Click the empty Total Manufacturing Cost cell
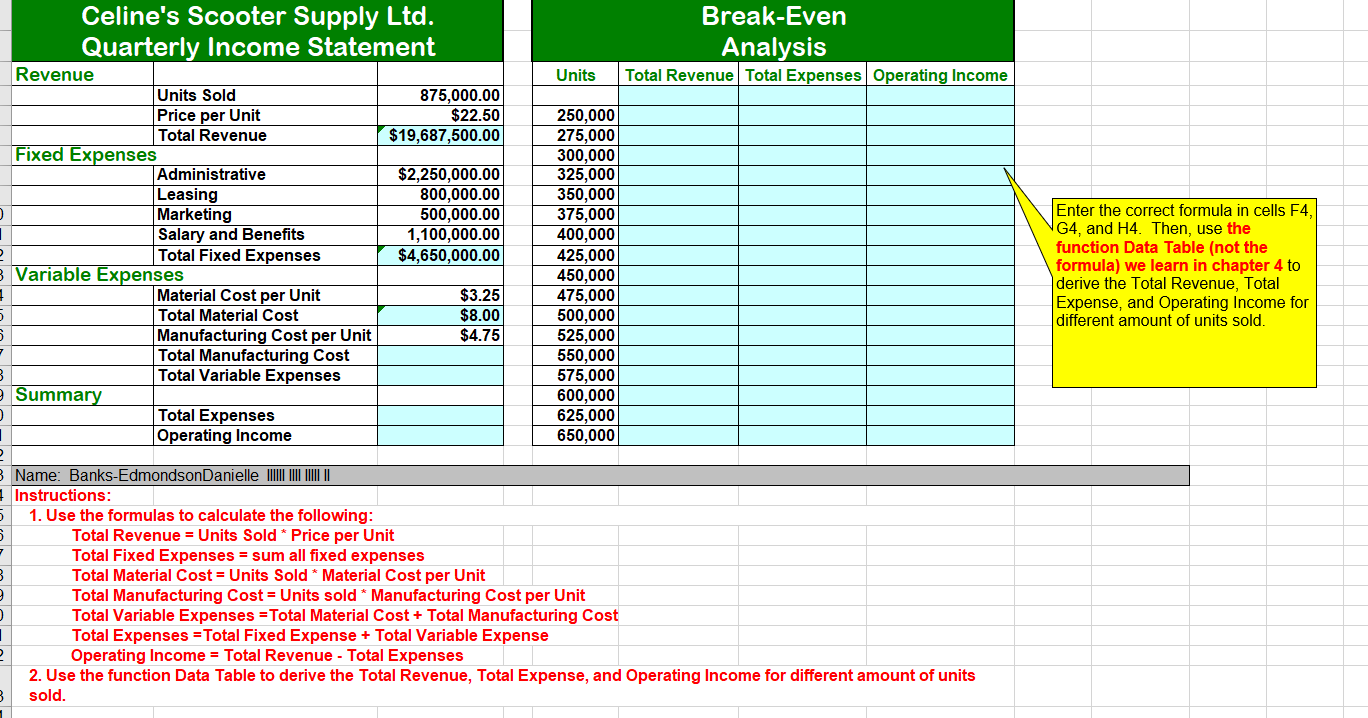 point(440,355)
